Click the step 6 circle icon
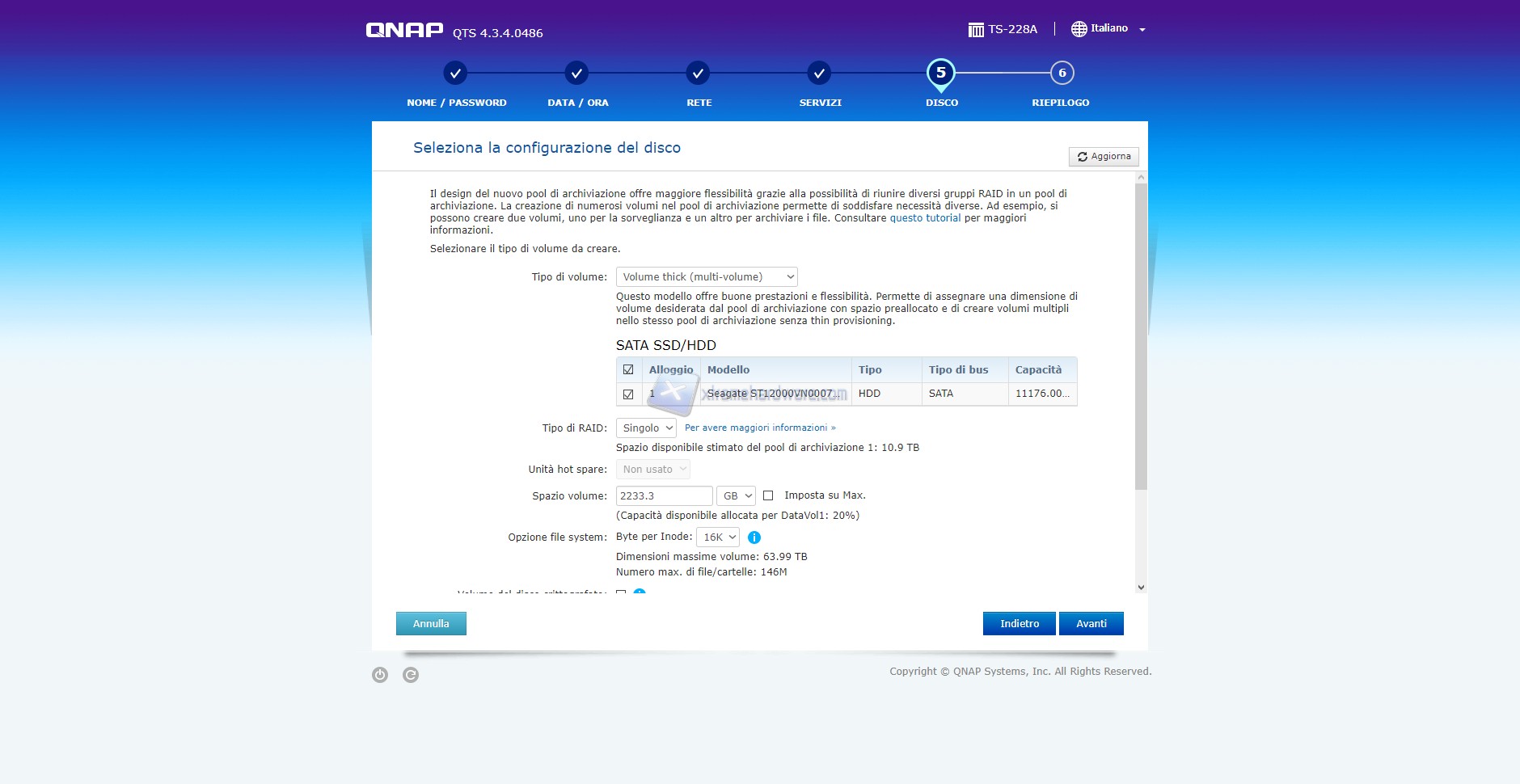The width and height of the screenshot is (1520, 784). [x=1062, y=73]
